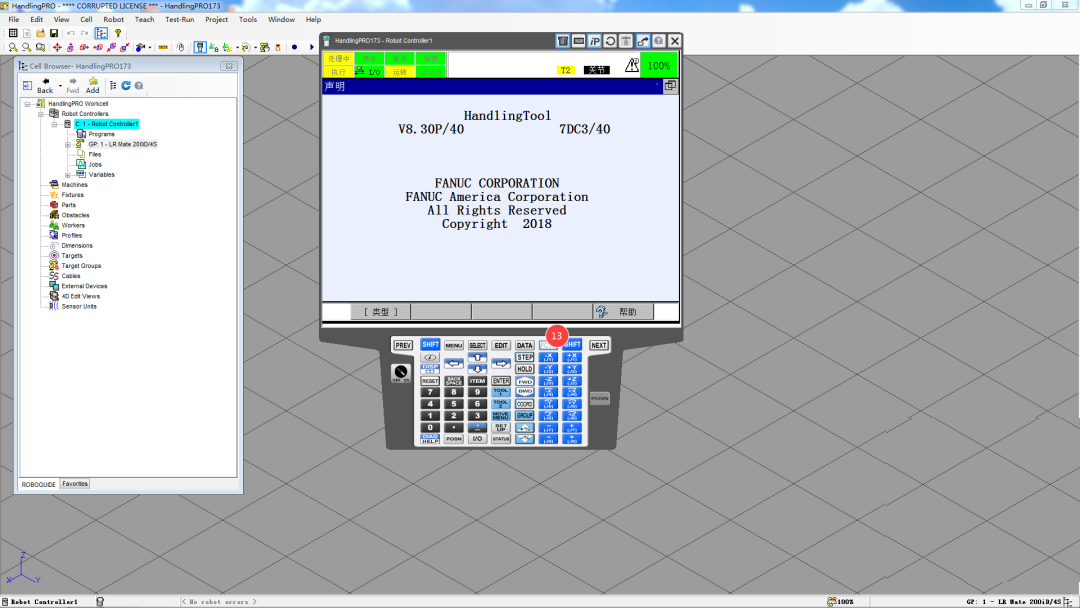The width and height of the screenshot is (1080, 608).
Task: Select the Target Groups tree item
Action: 81,266
